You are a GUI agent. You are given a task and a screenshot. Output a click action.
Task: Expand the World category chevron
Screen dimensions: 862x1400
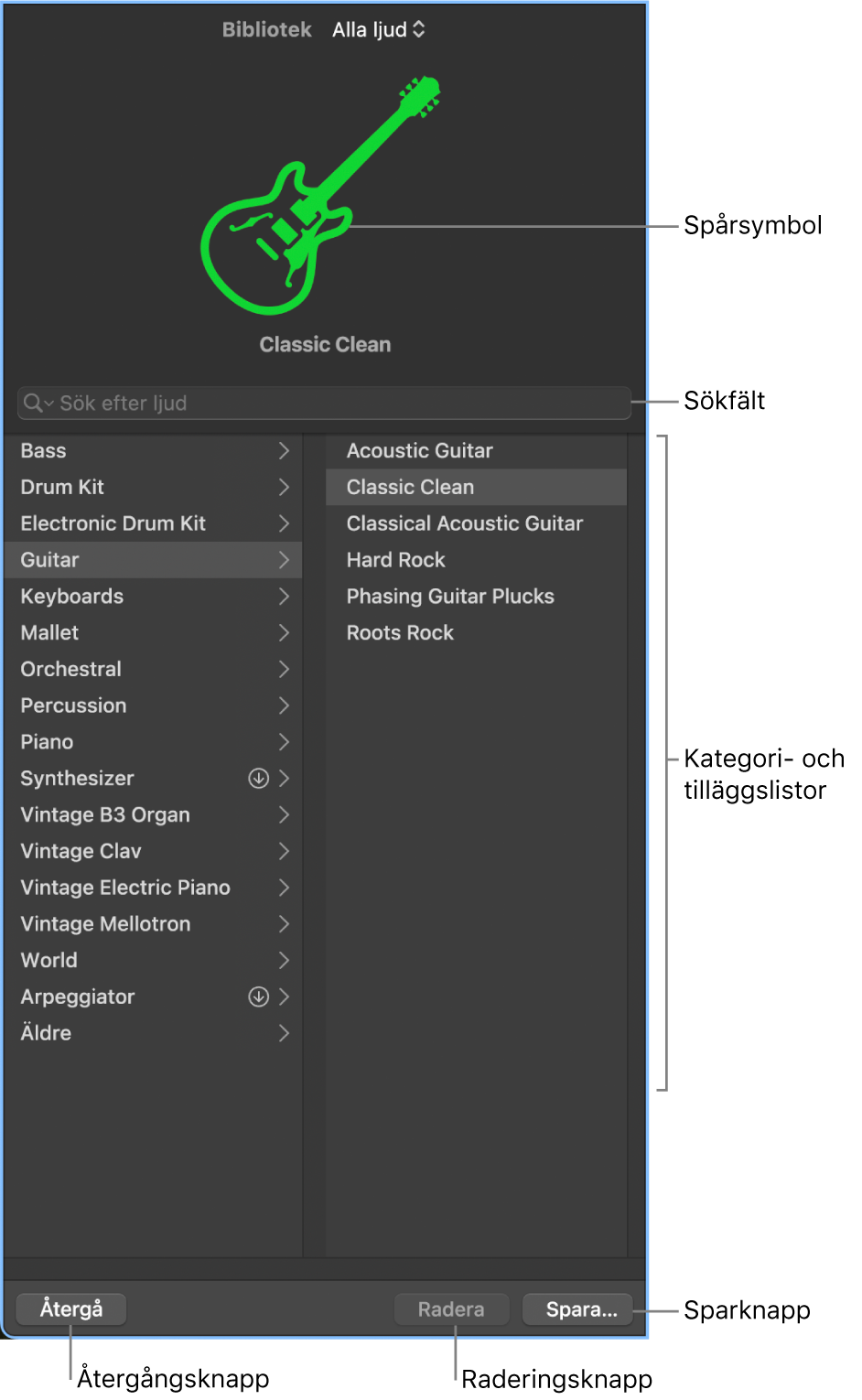pos(284,961)
